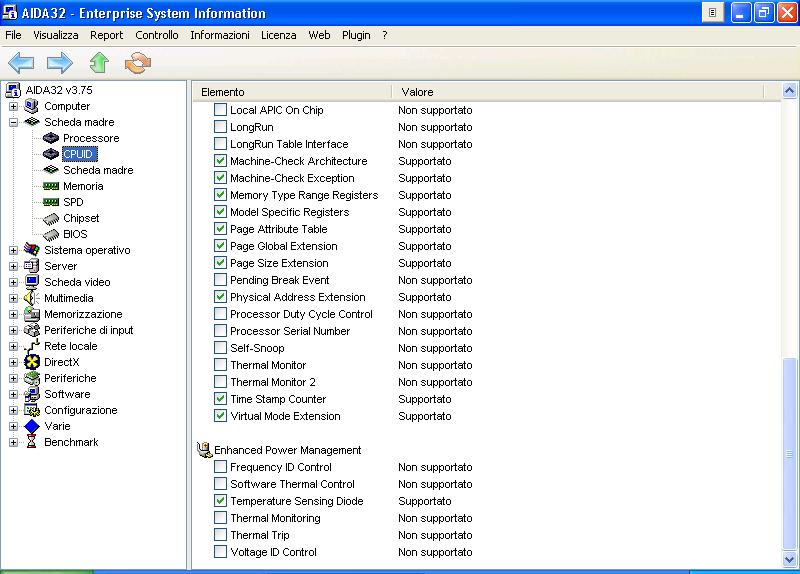
Task: Open the Visualizza menu
Action: coord(56,35)
